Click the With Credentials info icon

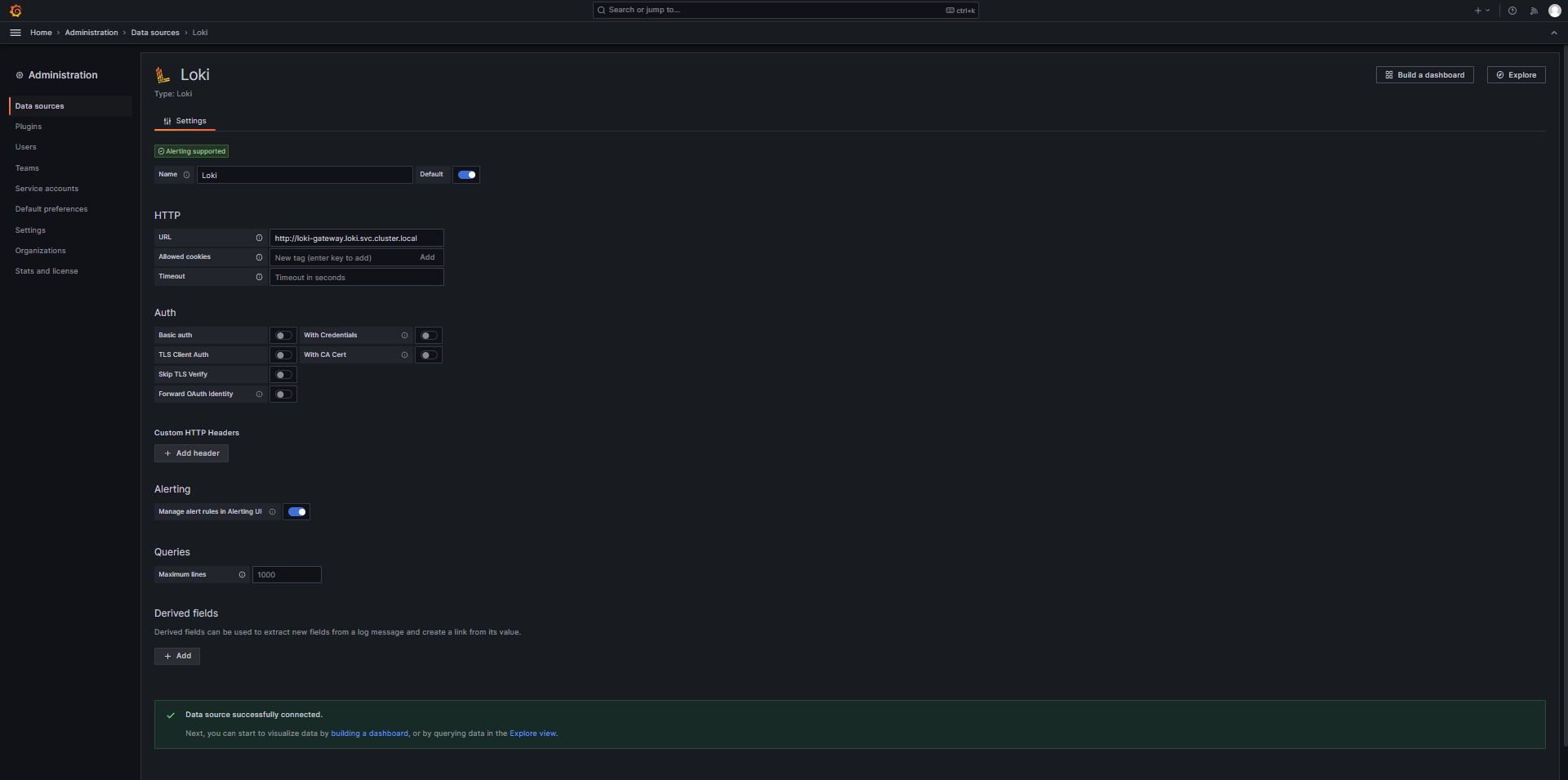[x=404, y=335]
